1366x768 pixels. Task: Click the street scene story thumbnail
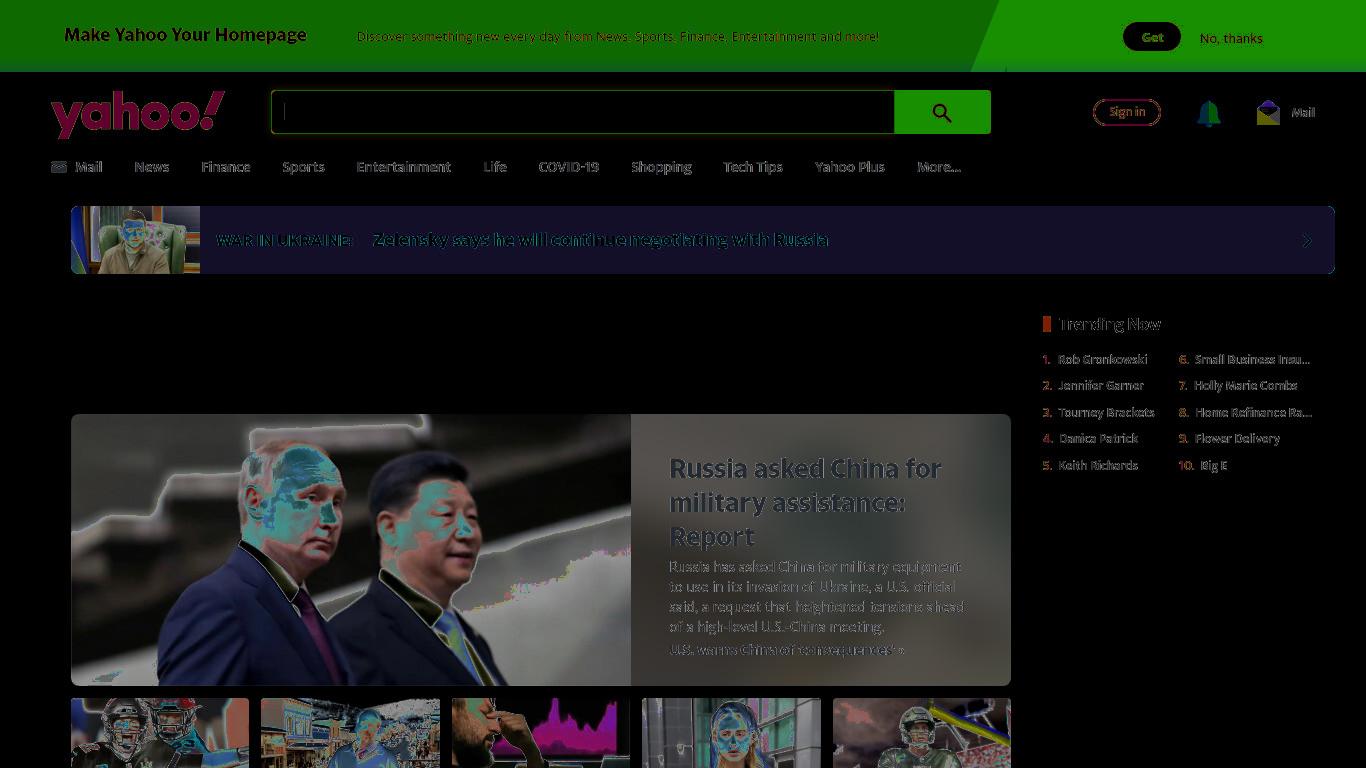pos(350,733)
